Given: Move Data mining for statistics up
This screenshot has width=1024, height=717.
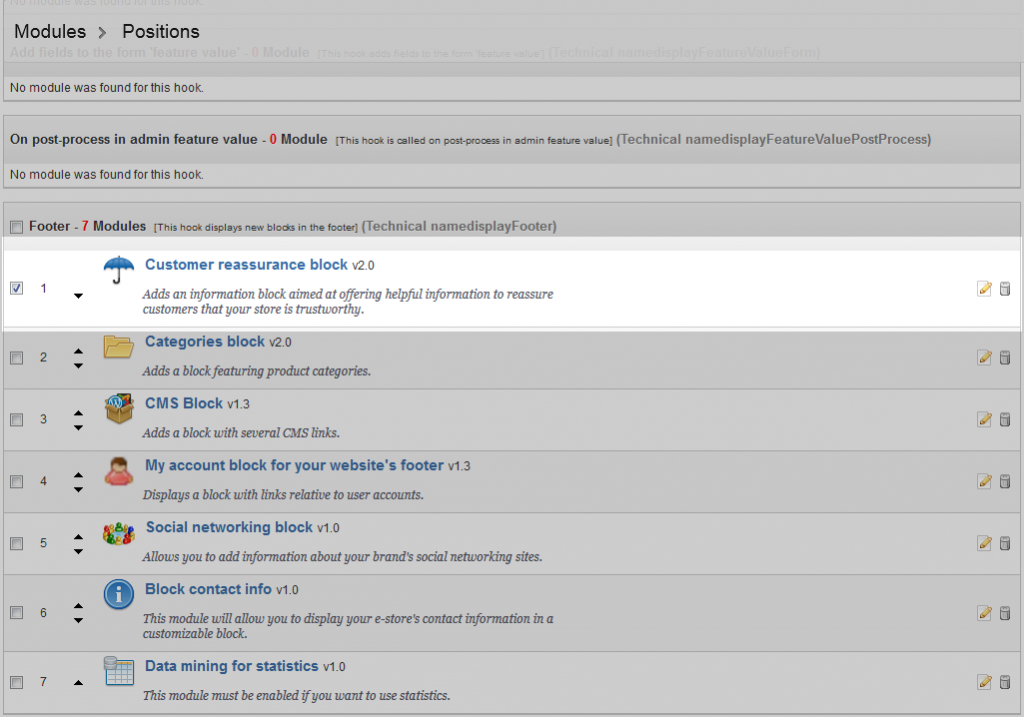Looking at the screenshot, I should click(78, 683).
